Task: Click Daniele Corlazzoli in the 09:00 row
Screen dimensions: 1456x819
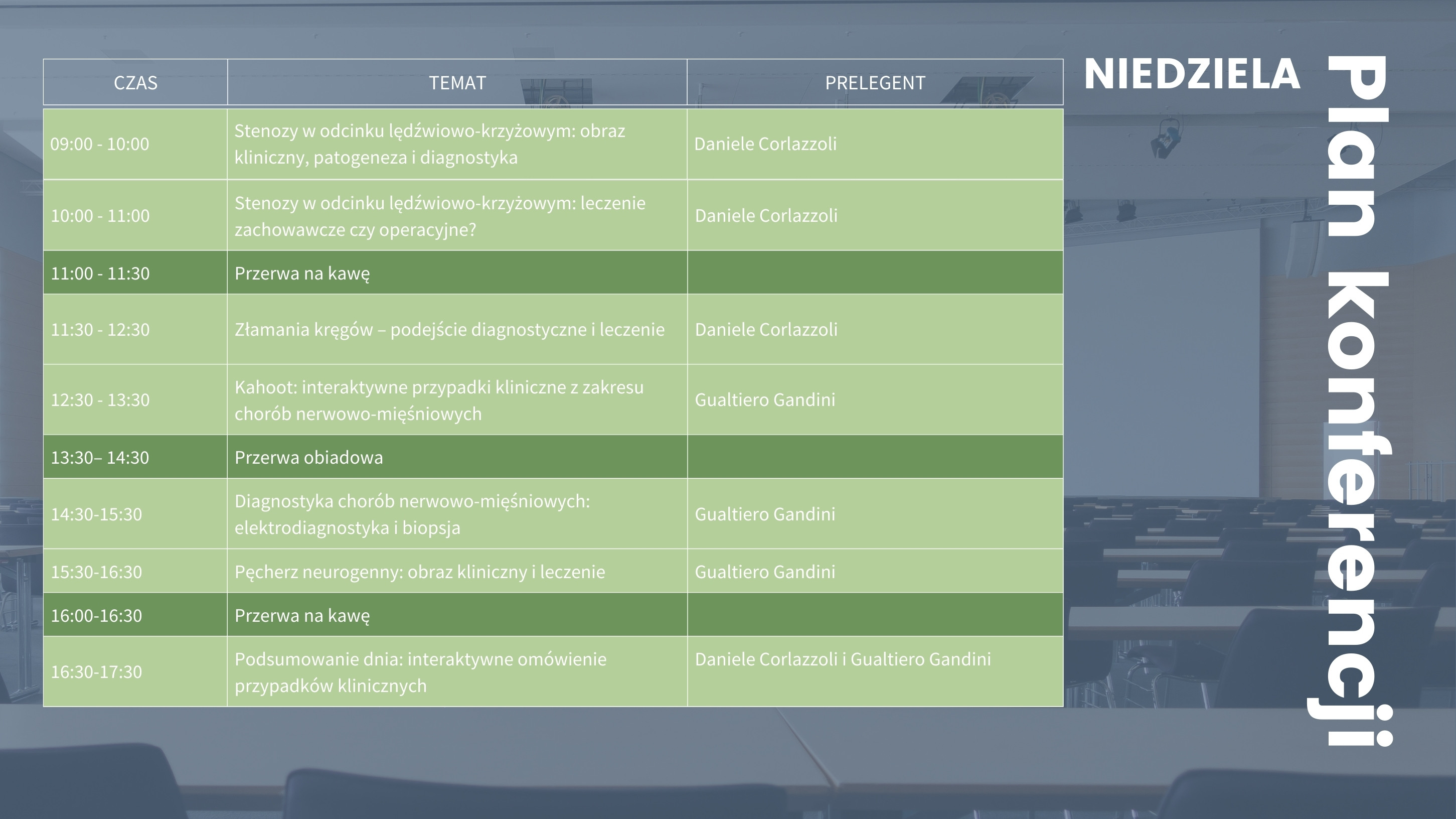Action: [765, 144]
